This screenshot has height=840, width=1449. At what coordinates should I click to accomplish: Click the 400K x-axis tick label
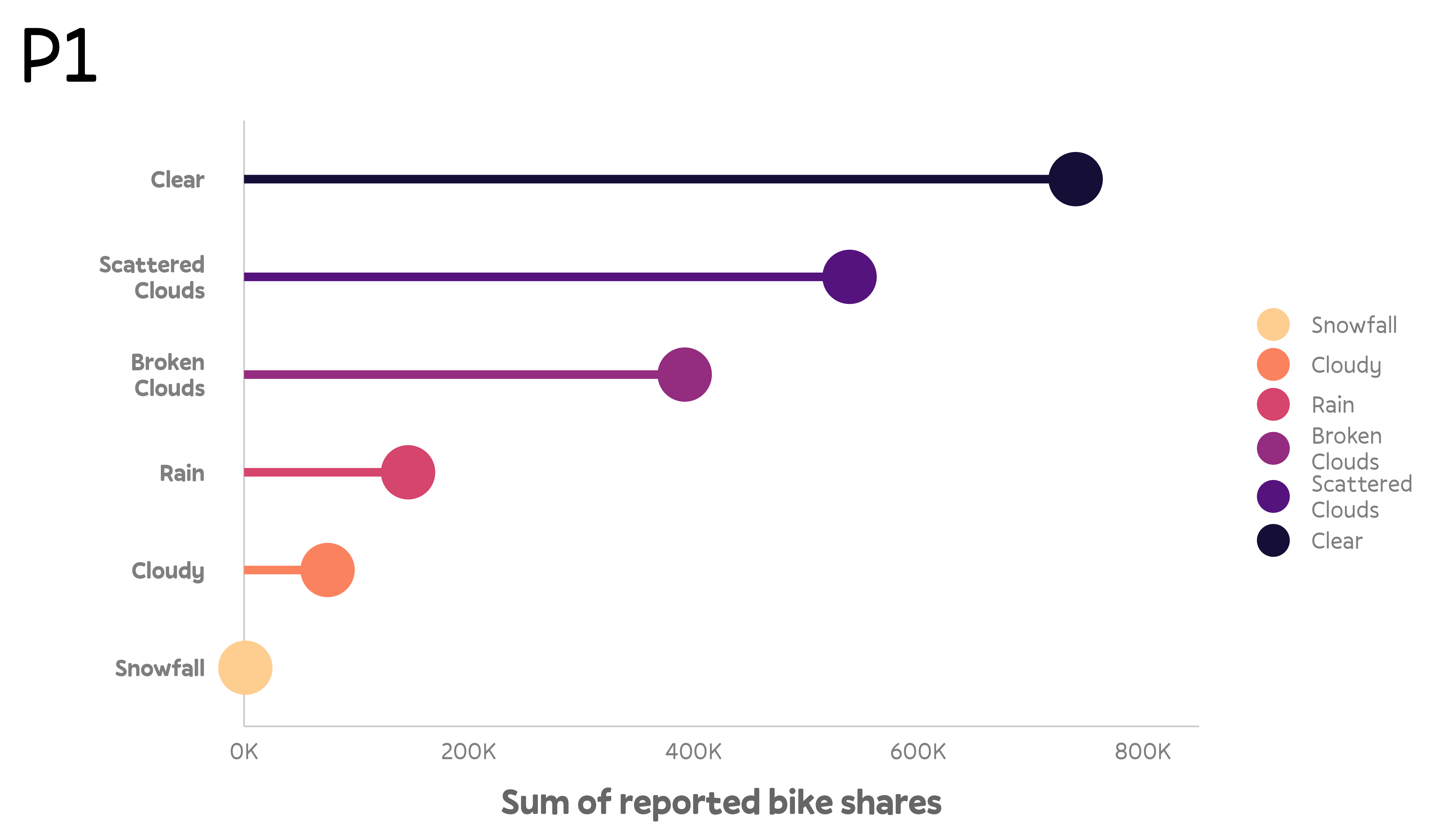tap(693, 752)
